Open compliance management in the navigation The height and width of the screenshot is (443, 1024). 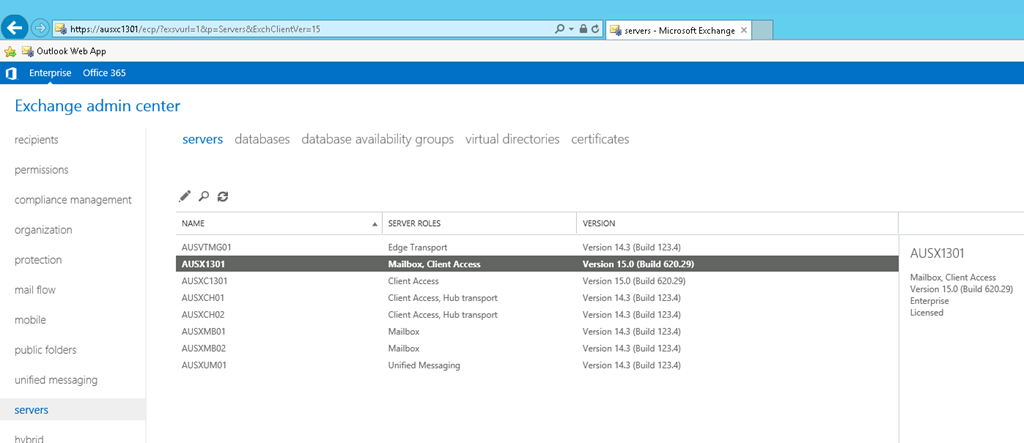point(72,200)
